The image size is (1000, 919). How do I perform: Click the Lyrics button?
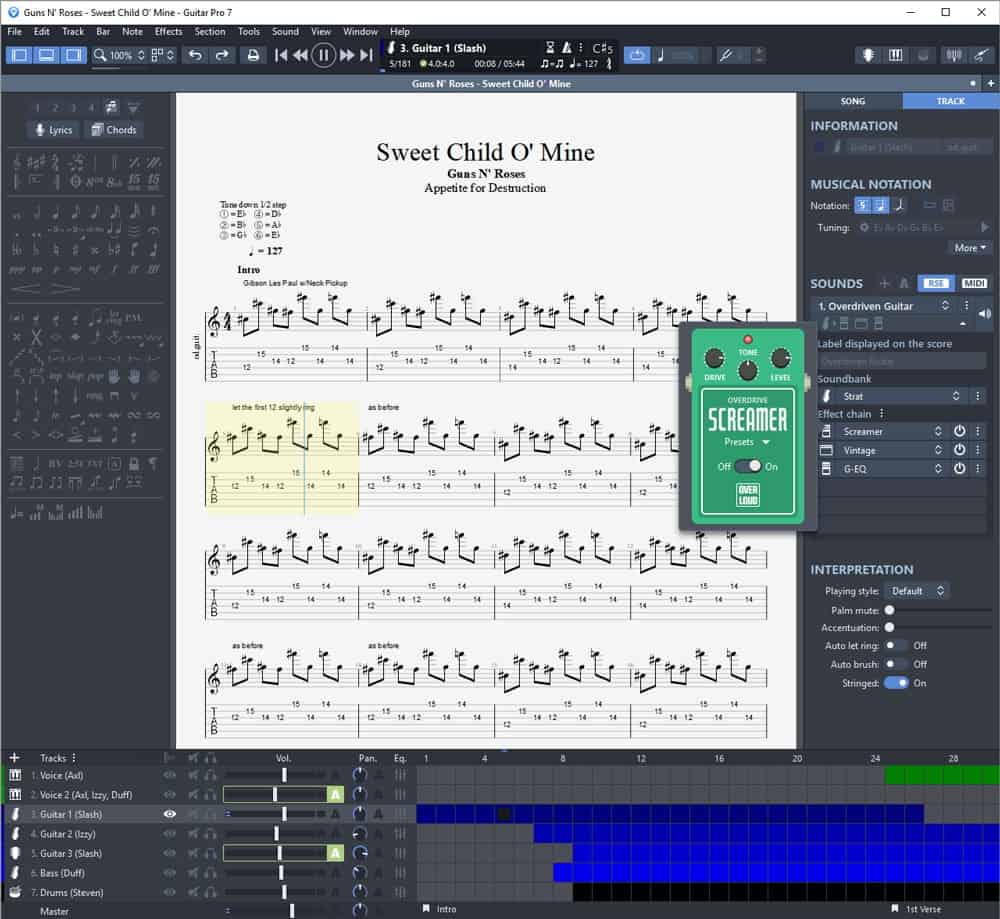(x=54, y=130)
